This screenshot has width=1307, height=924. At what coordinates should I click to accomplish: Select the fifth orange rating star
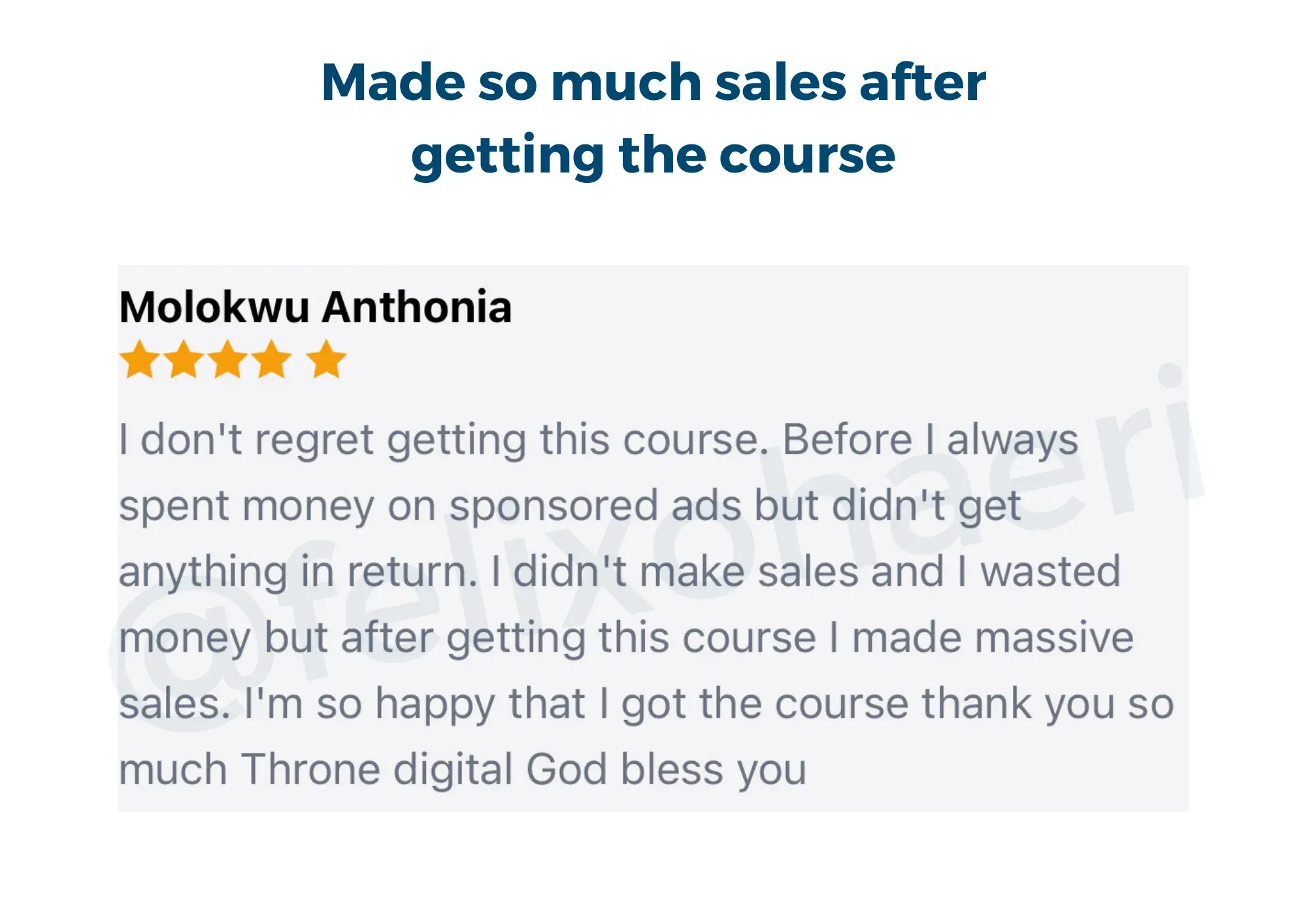[x=326, y=359]
